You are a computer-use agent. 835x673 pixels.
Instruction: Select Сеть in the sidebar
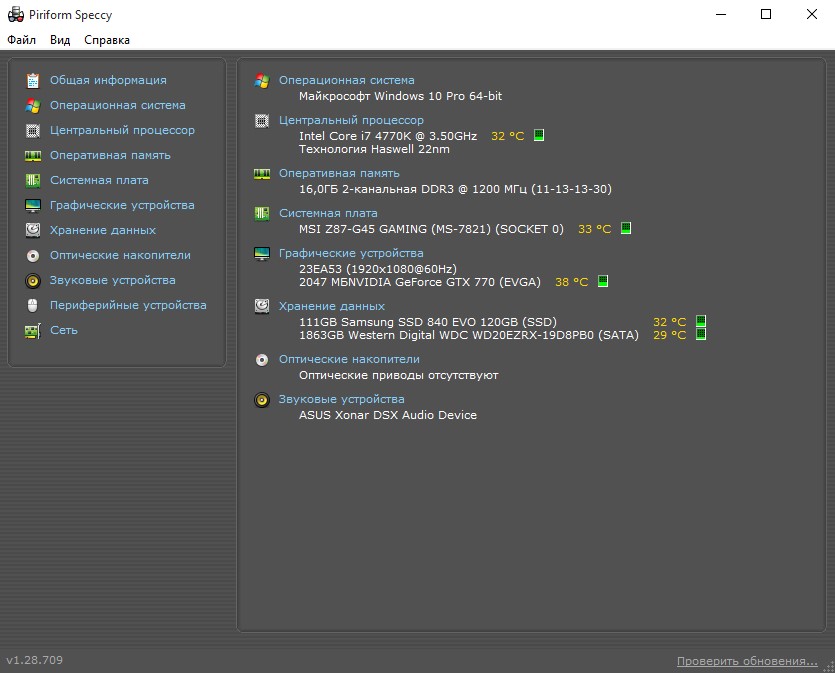(x=64, y=330)
